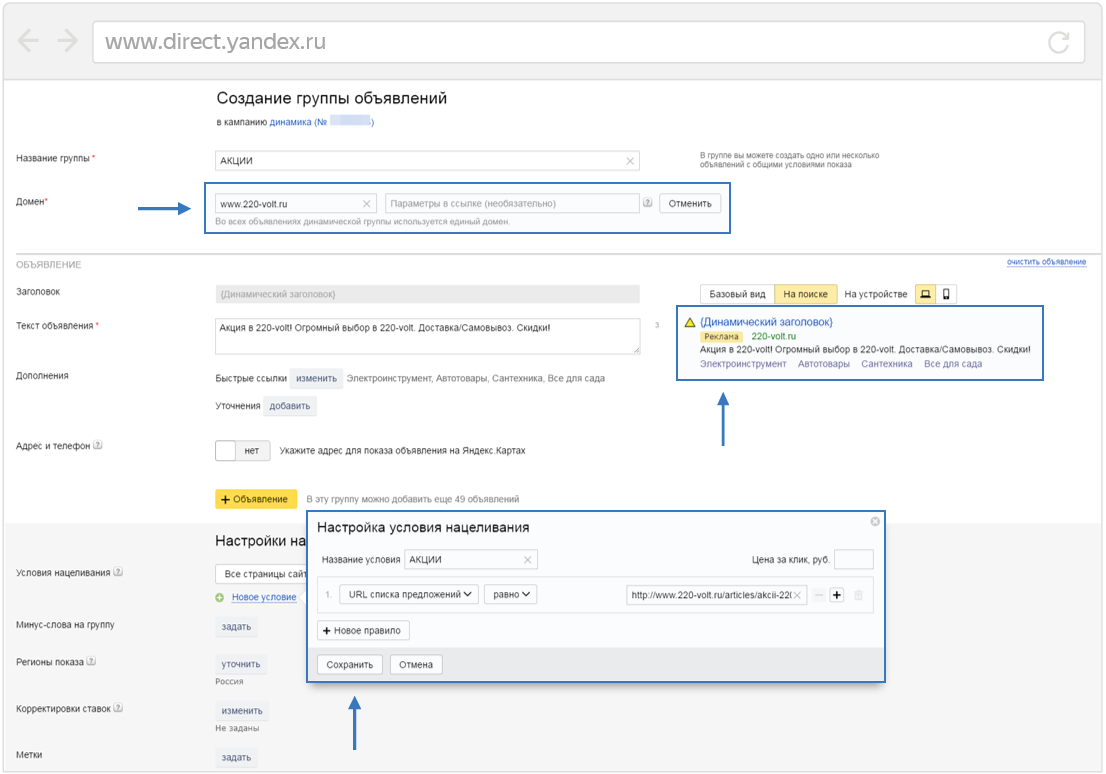Image resolution: width=1106 pixels, height=774 pixels.
Task: Open help icon beside Адрес и телефон
Action: pos(98,445)
